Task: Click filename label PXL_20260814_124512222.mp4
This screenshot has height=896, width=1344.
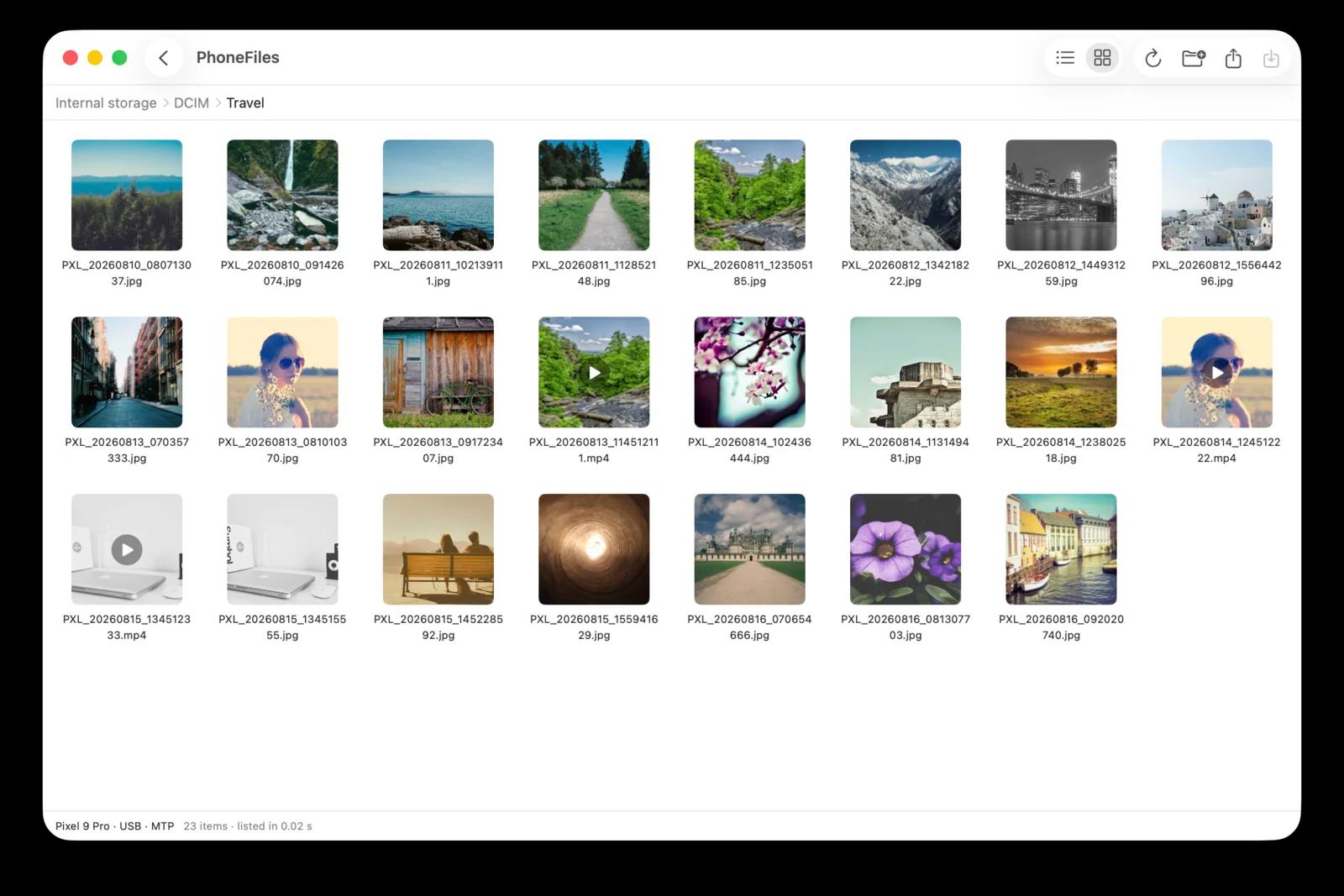Action: (1217, 450)
